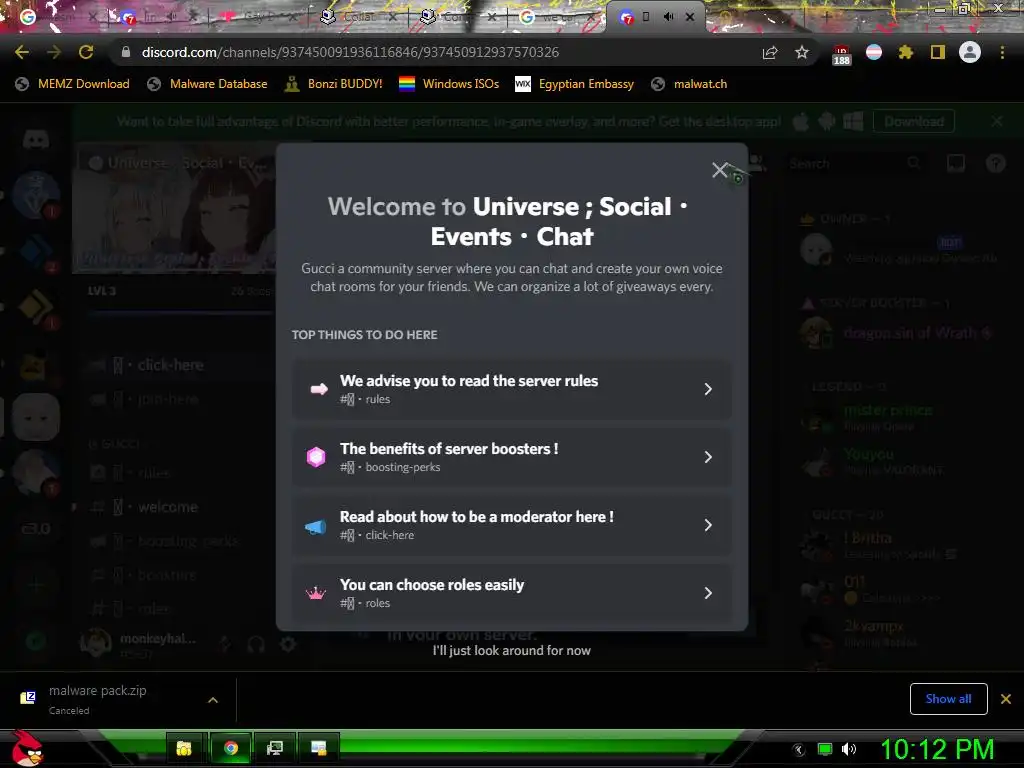Open the Windows ISOs bookmark

click(x=449, y=84)
